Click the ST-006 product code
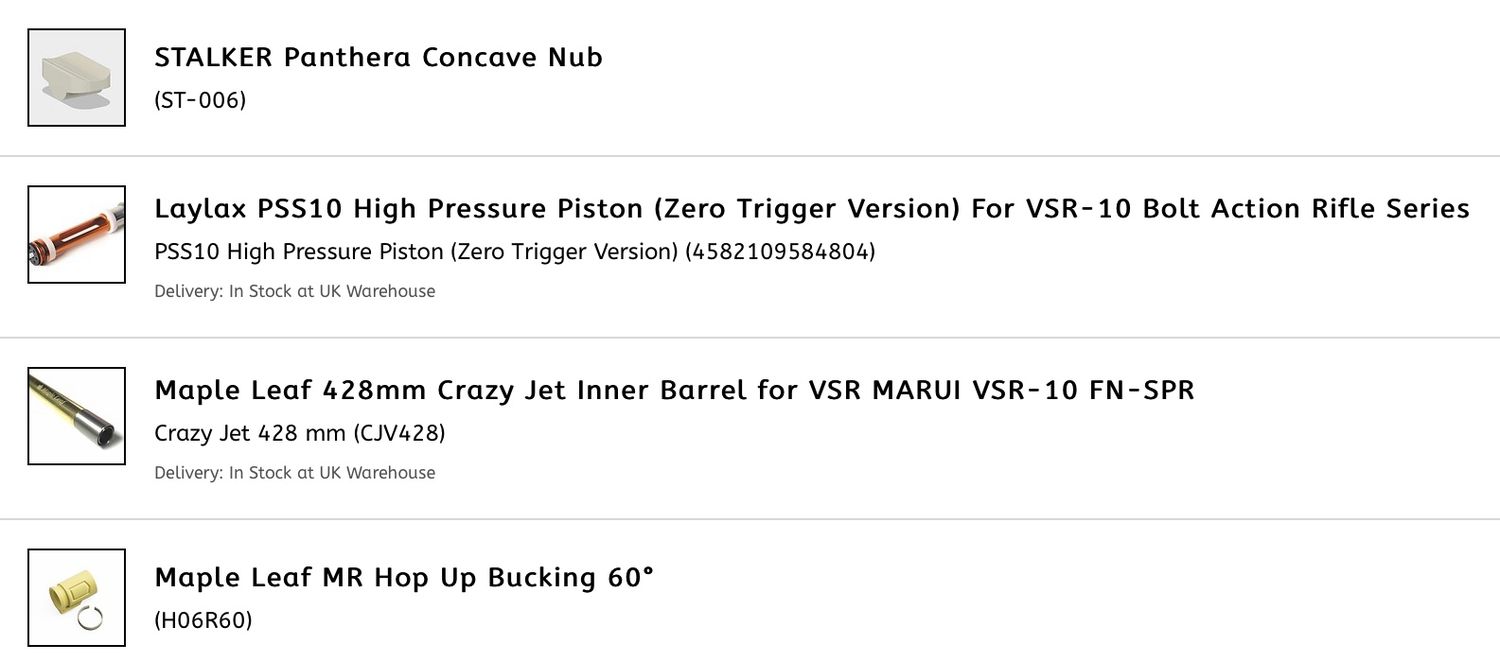This screenshot has width=1500, height=662. [x=200, y=100]
